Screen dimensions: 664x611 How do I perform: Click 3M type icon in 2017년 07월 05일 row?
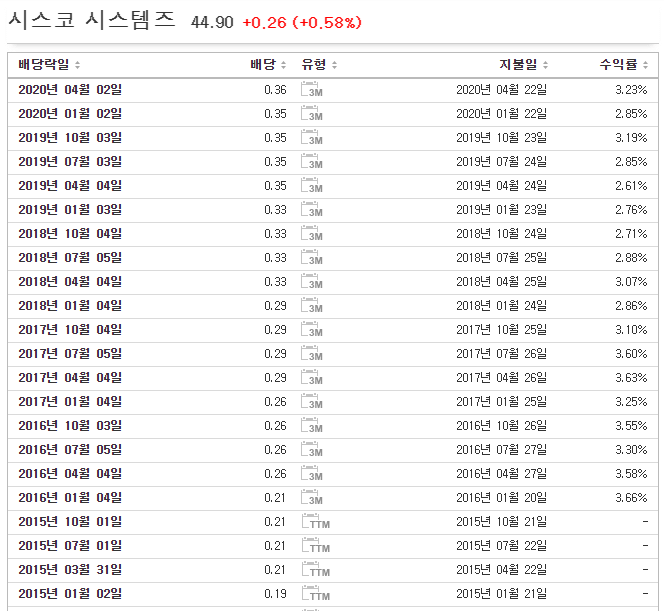(312, 354)
